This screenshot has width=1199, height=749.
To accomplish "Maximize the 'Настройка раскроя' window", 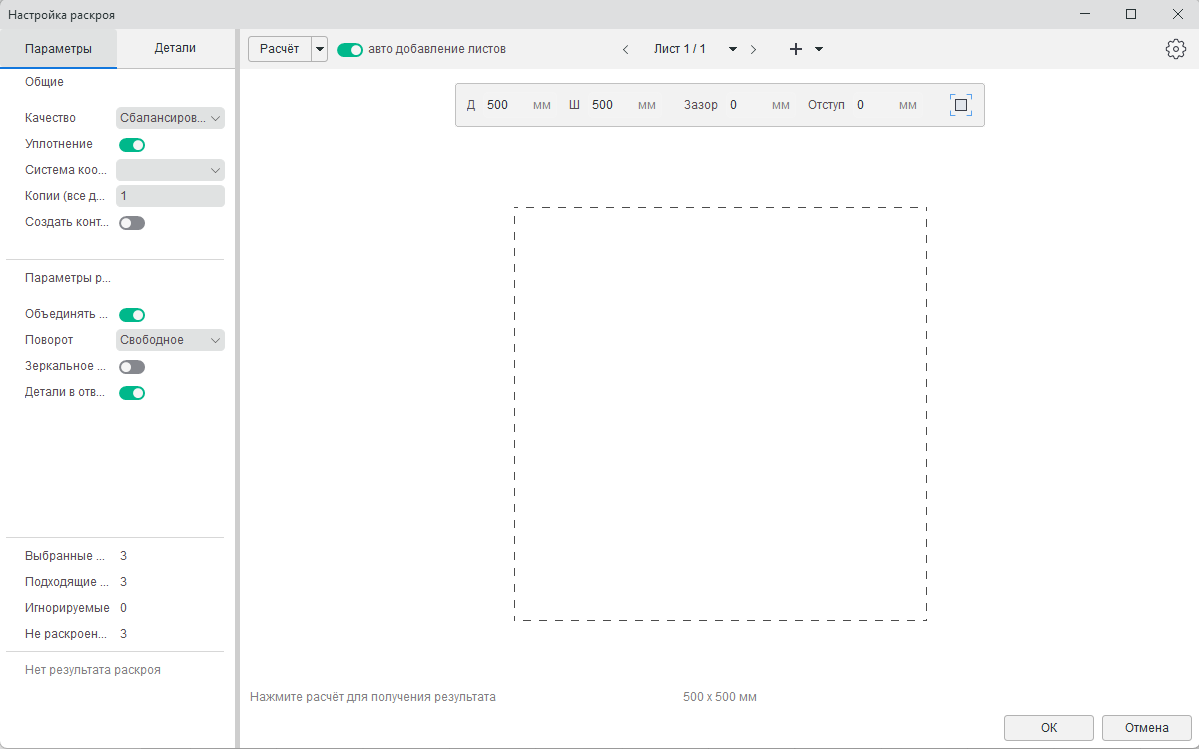I will pyautogui.click(x=1131, y=15).
